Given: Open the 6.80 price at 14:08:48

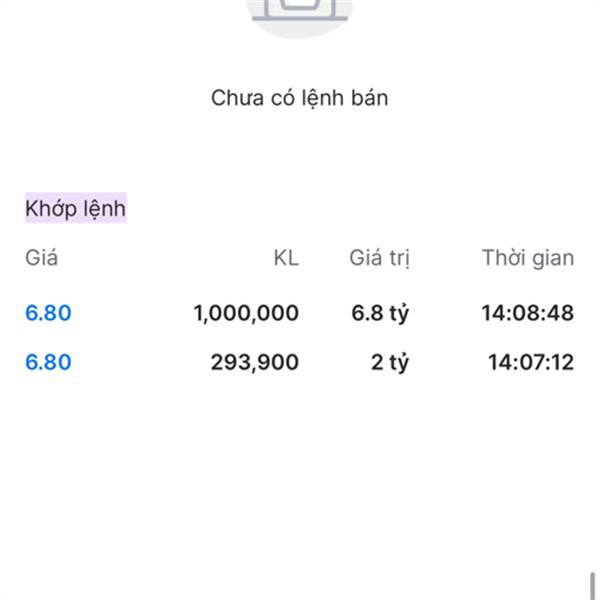Looking at the screenshot, I should click(x=48, y=313).
